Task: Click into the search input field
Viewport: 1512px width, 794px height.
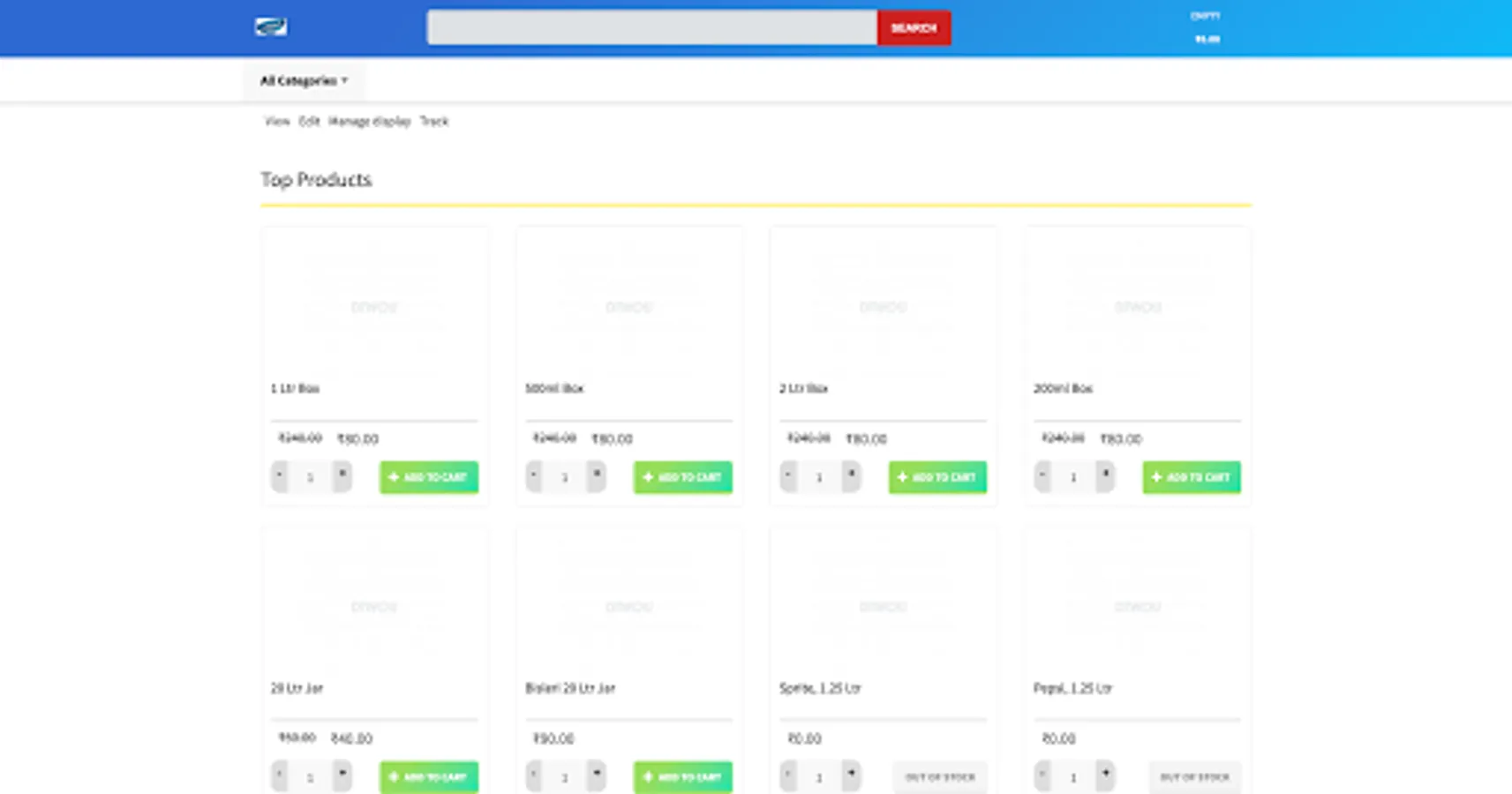Action: 651,27
